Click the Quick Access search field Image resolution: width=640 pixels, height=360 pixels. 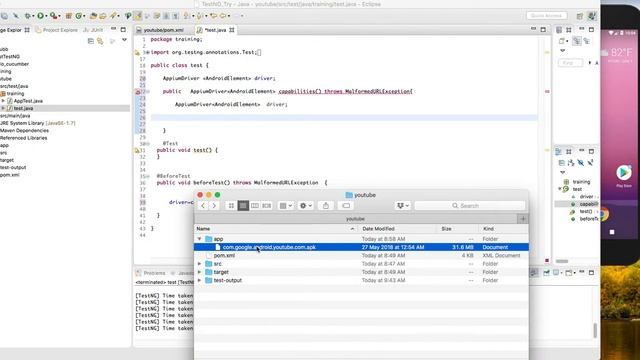[x=547, y=16]
